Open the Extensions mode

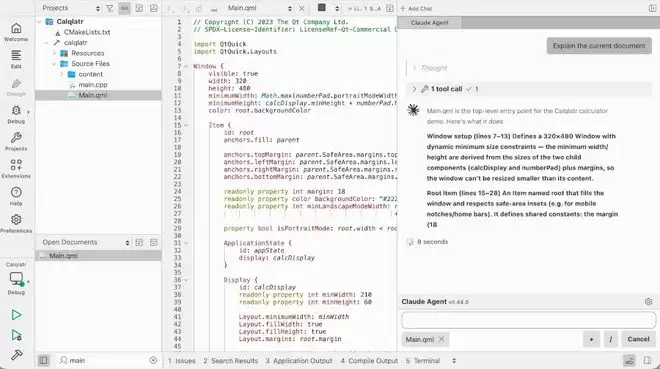16,169
